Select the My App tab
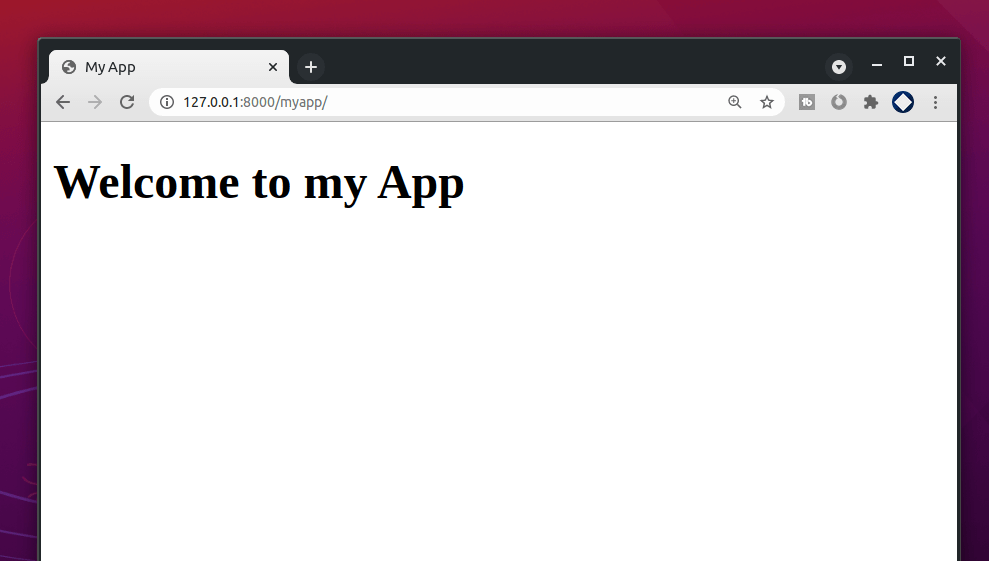This screenshot has width=989, height=561. (169, 67)
